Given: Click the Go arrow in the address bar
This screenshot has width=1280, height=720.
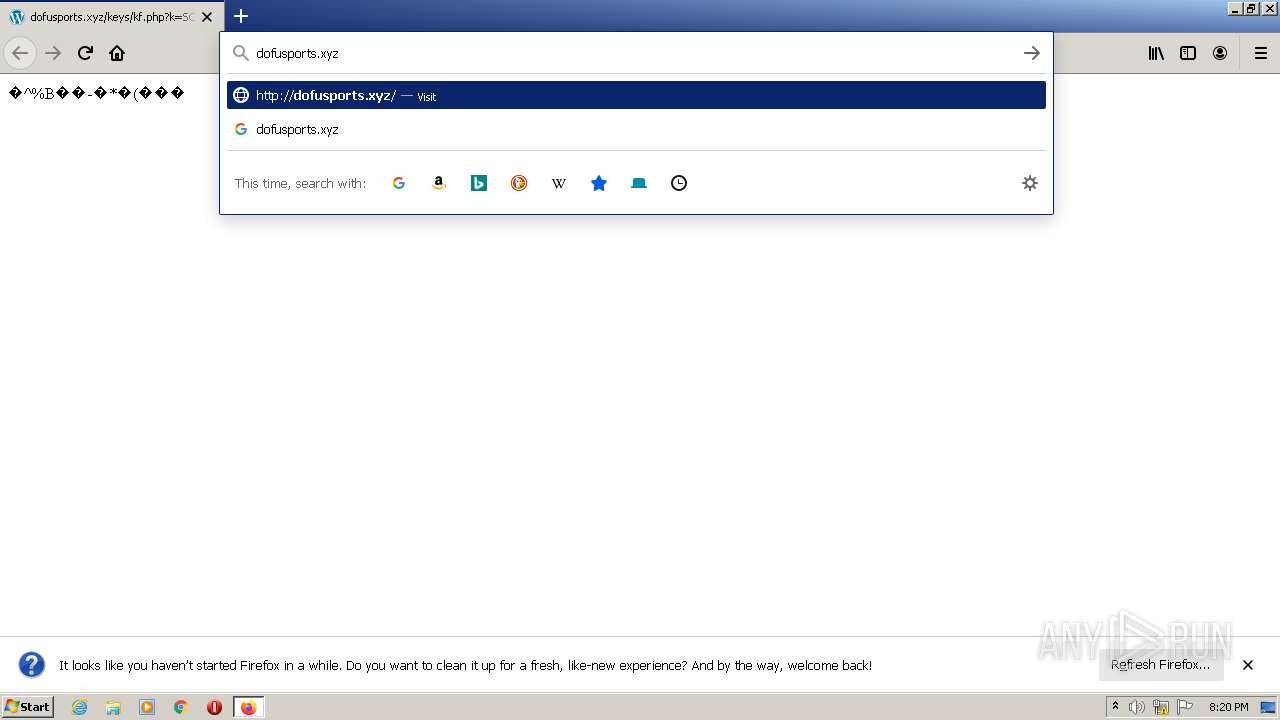Looking at the screenshot, I should tap(1032, 53).
